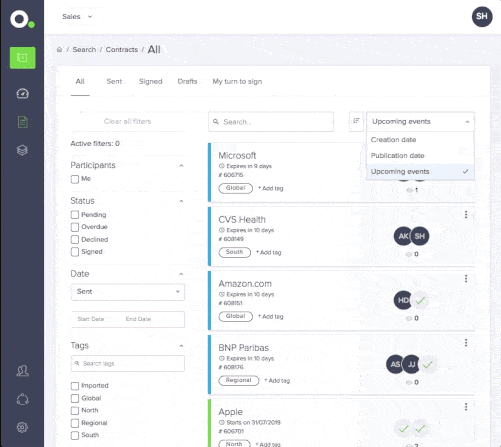Screen dimensions: 501x447
Task: Select Upcoming events sort option
Action: click(x=420, y=172)
